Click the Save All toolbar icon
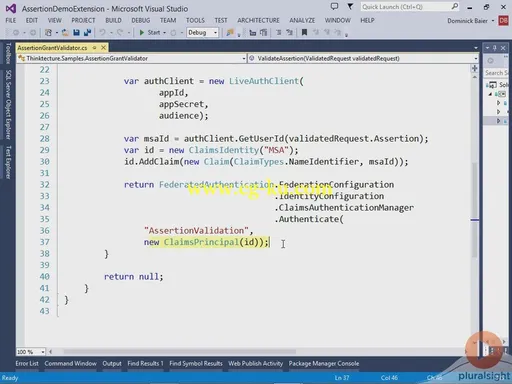This screenshot has height=384, width=512. click(x=87, y=33)
